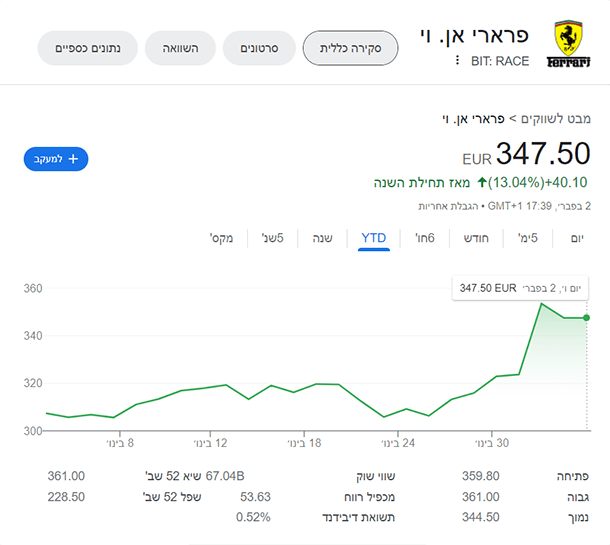Click the green data point on the chart
Image resolution: width=610 pixels, height=545 pixels.
click(587, 318)
